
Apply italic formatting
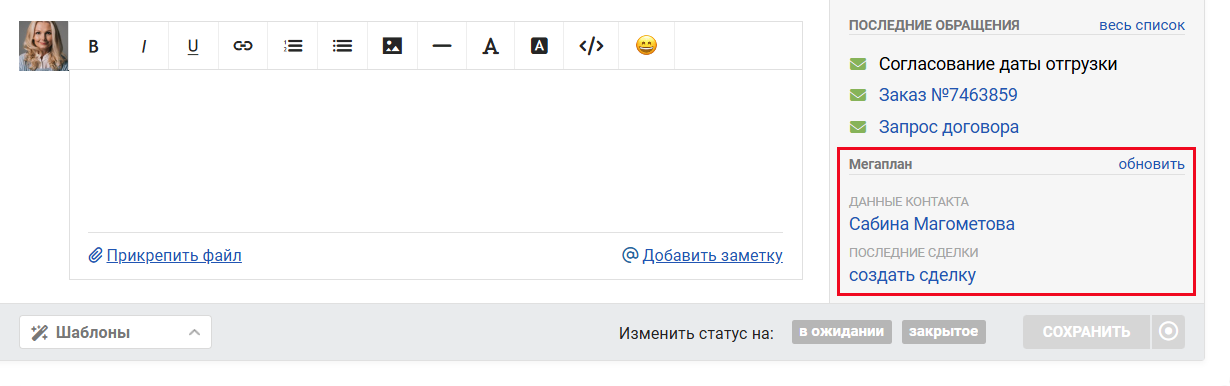(x=143, y=46)
